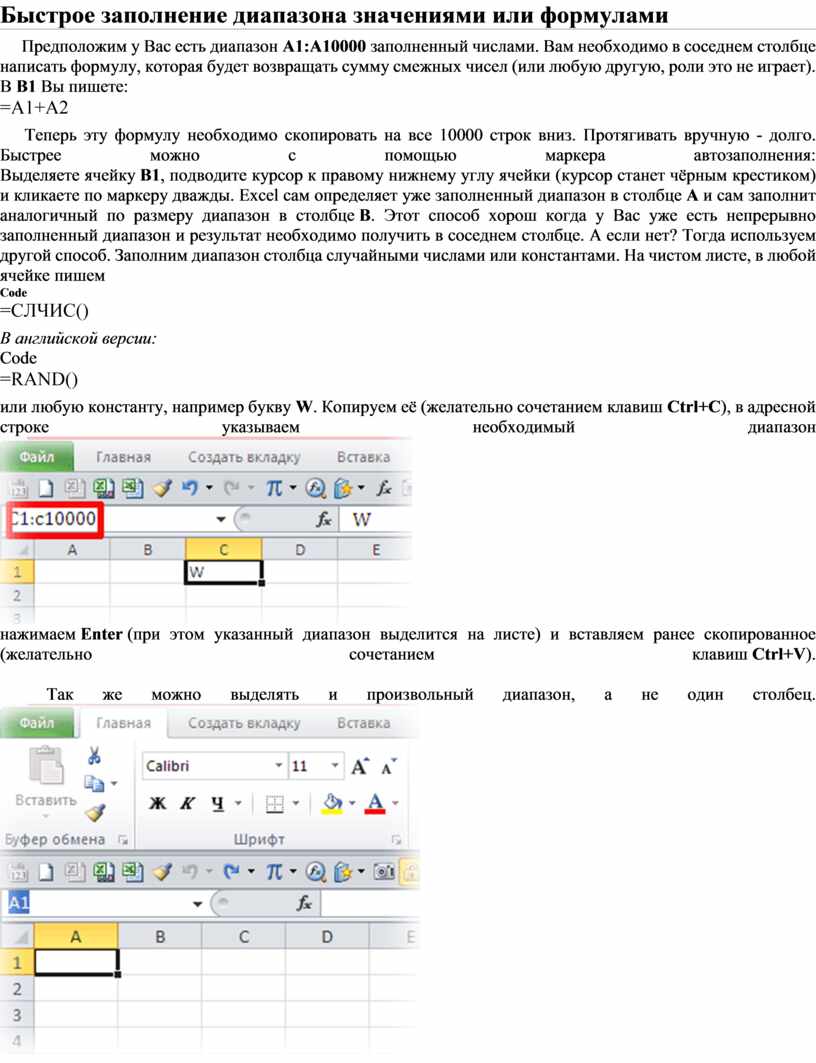Click the Cut scissors icon
Image resolution: width=816 pixels, height=1063 pixels.
pyautogui.click(x=94, y=755)
